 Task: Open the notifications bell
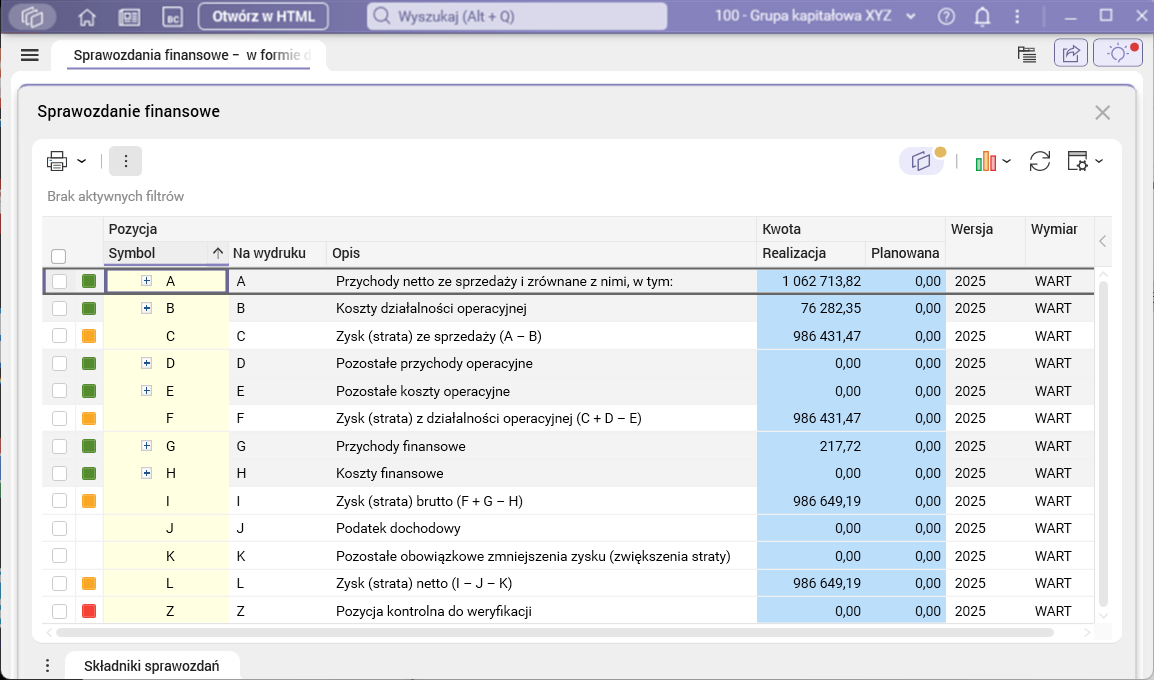point(983,17)
